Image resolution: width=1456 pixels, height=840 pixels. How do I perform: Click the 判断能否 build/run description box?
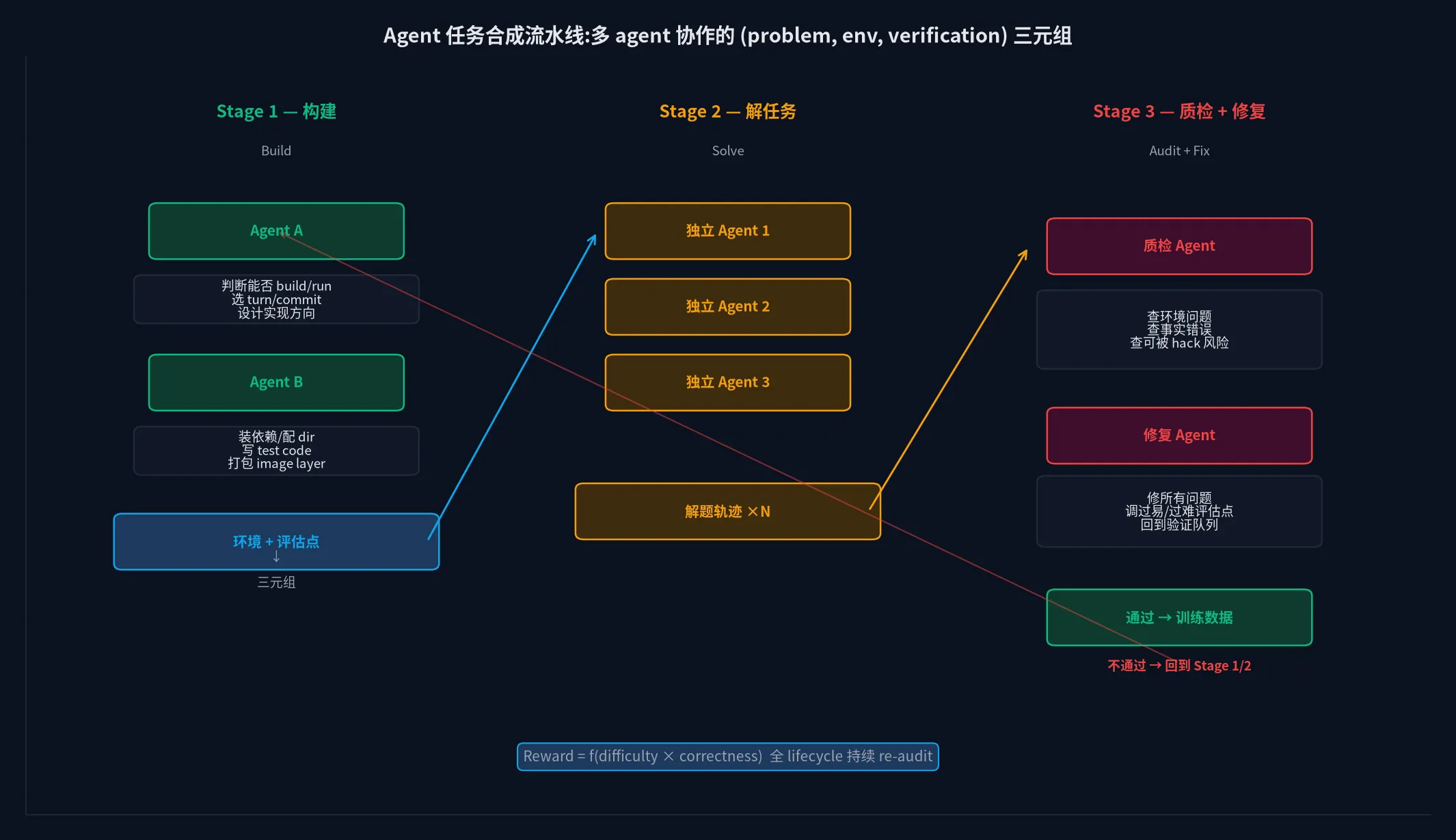coord(276,299)
